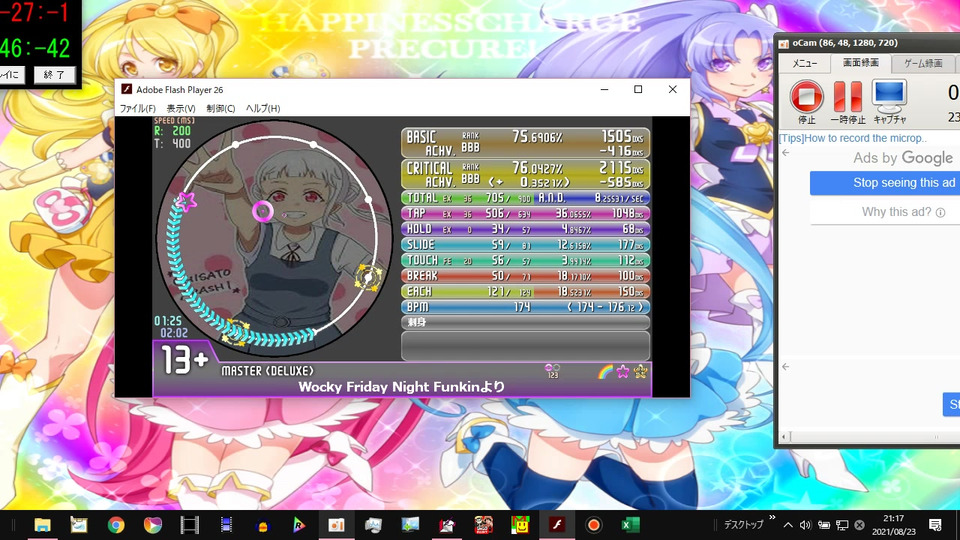Image resolution: width=960 pixels, height=540 pixels.
Task: Expand the デスクトップ toolbar chevron
Action: 772,518
